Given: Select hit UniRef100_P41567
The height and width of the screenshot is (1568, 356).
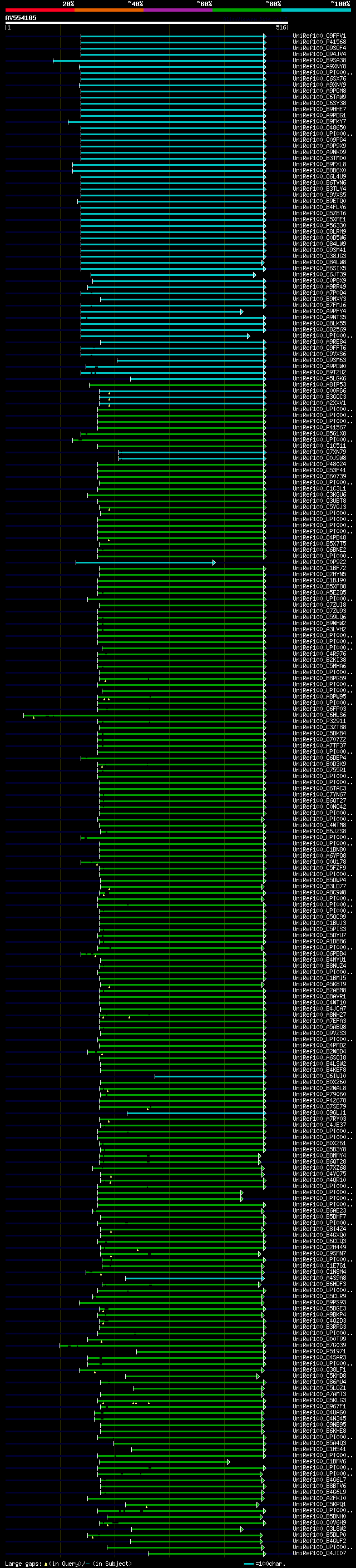Looking at the screenshot, I should [319, 427].
